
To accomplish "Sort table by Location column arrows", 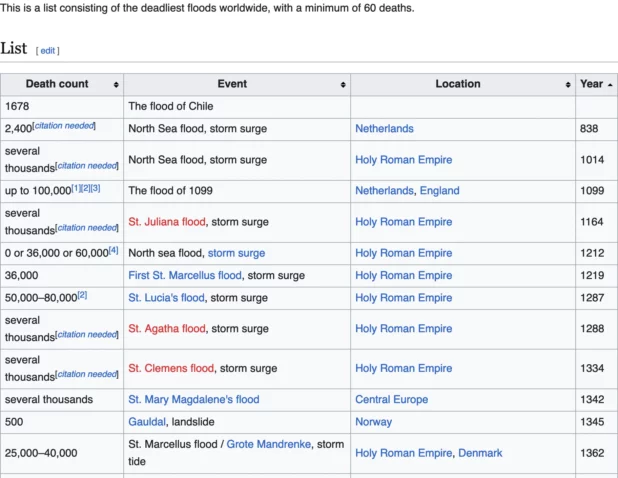I will (567, 85).
